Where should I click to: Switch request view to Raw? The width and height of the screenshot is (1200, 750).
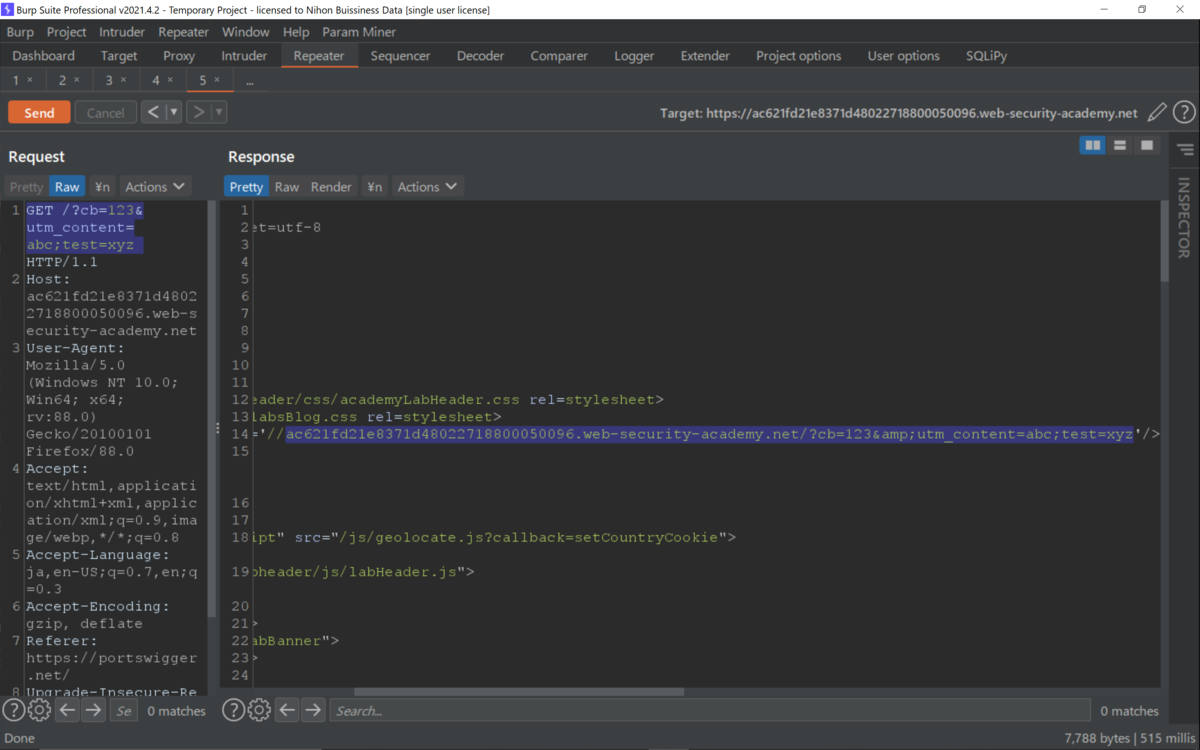click(67, 187)
